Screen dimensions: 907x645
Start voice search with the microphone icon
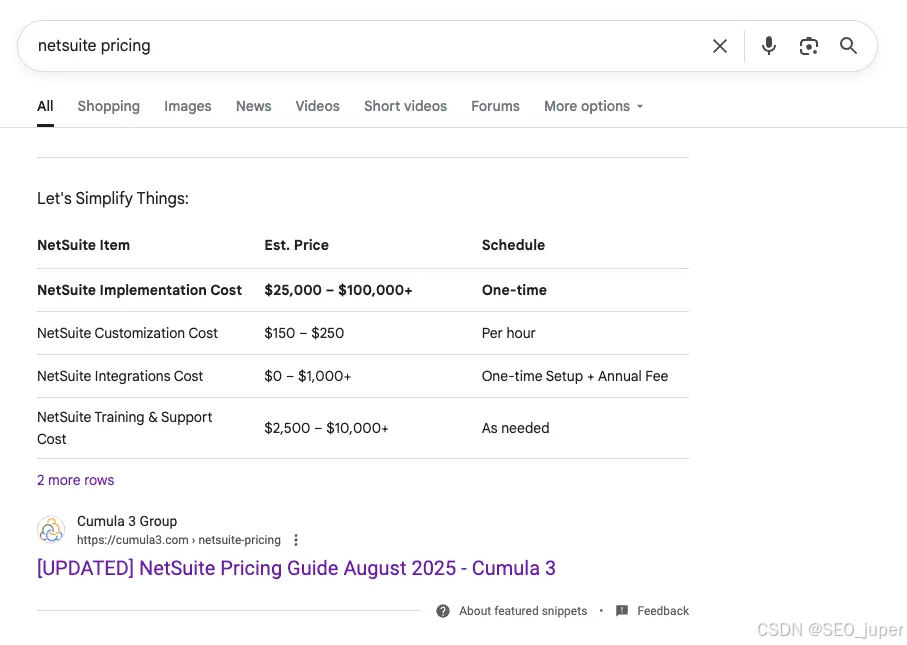tap(769, 46)
